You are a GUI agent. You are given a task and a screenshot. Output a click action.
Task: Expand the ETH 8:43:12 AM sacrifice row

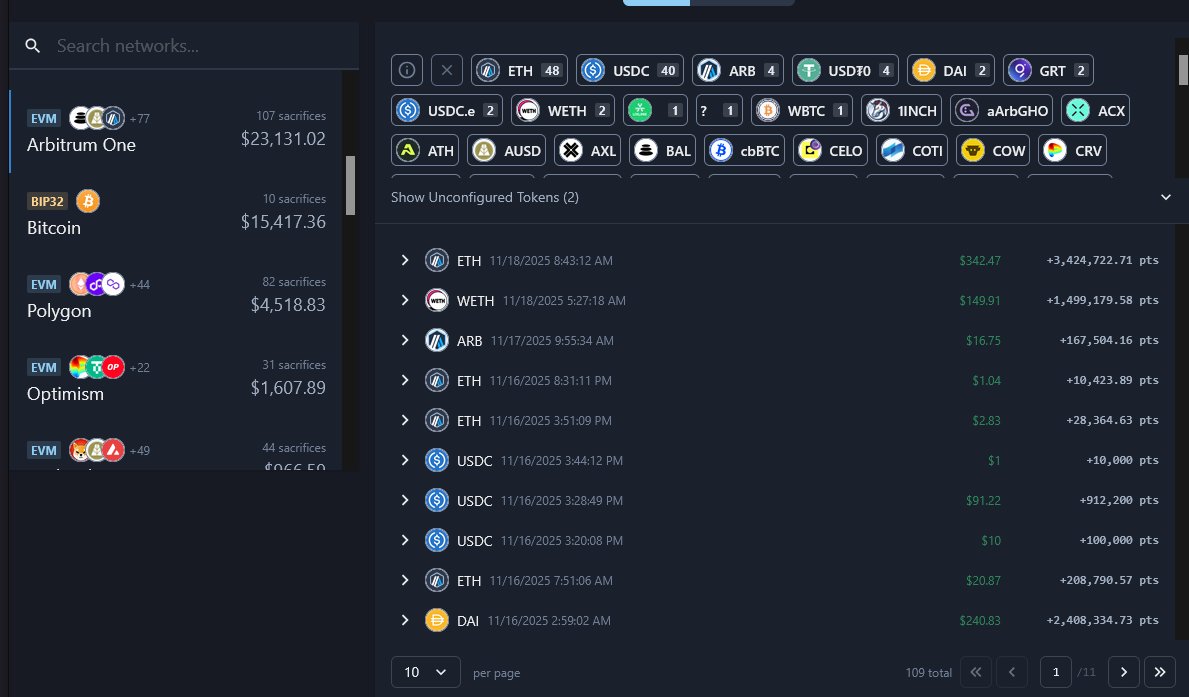(x=405, y=260)
